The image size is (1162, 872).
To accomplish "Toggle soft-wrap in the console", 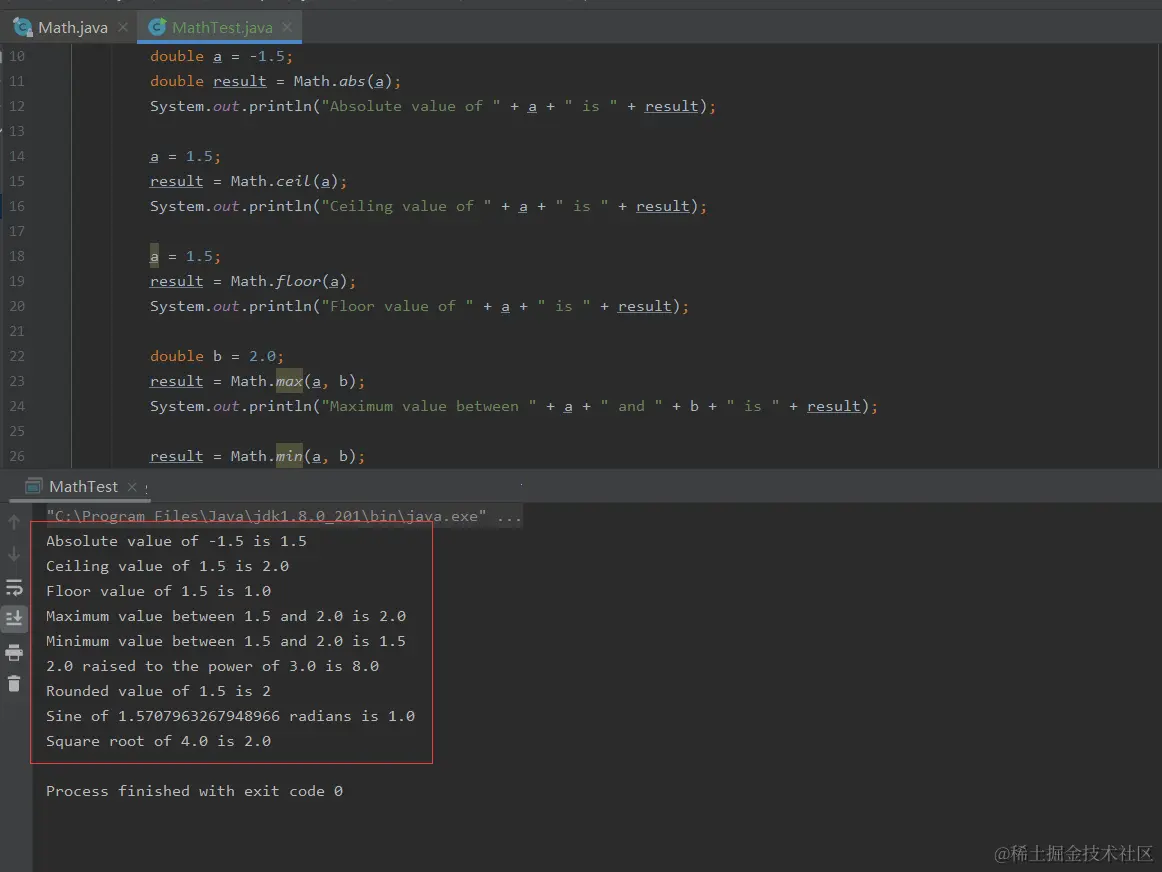I will (x=14, y=588).
